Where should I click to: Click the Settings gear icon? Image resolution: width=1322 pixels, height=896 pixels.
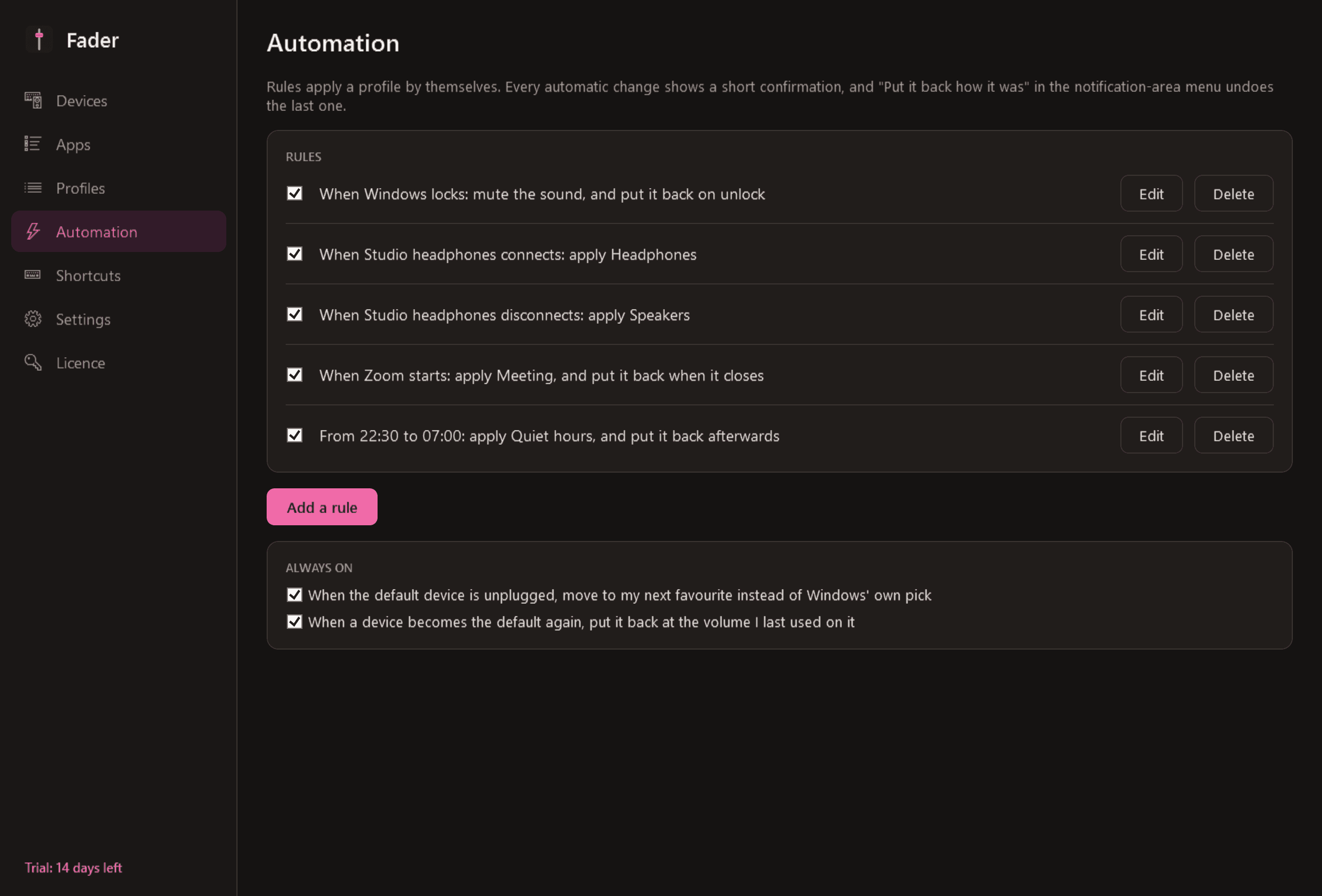tap(33, 319)
